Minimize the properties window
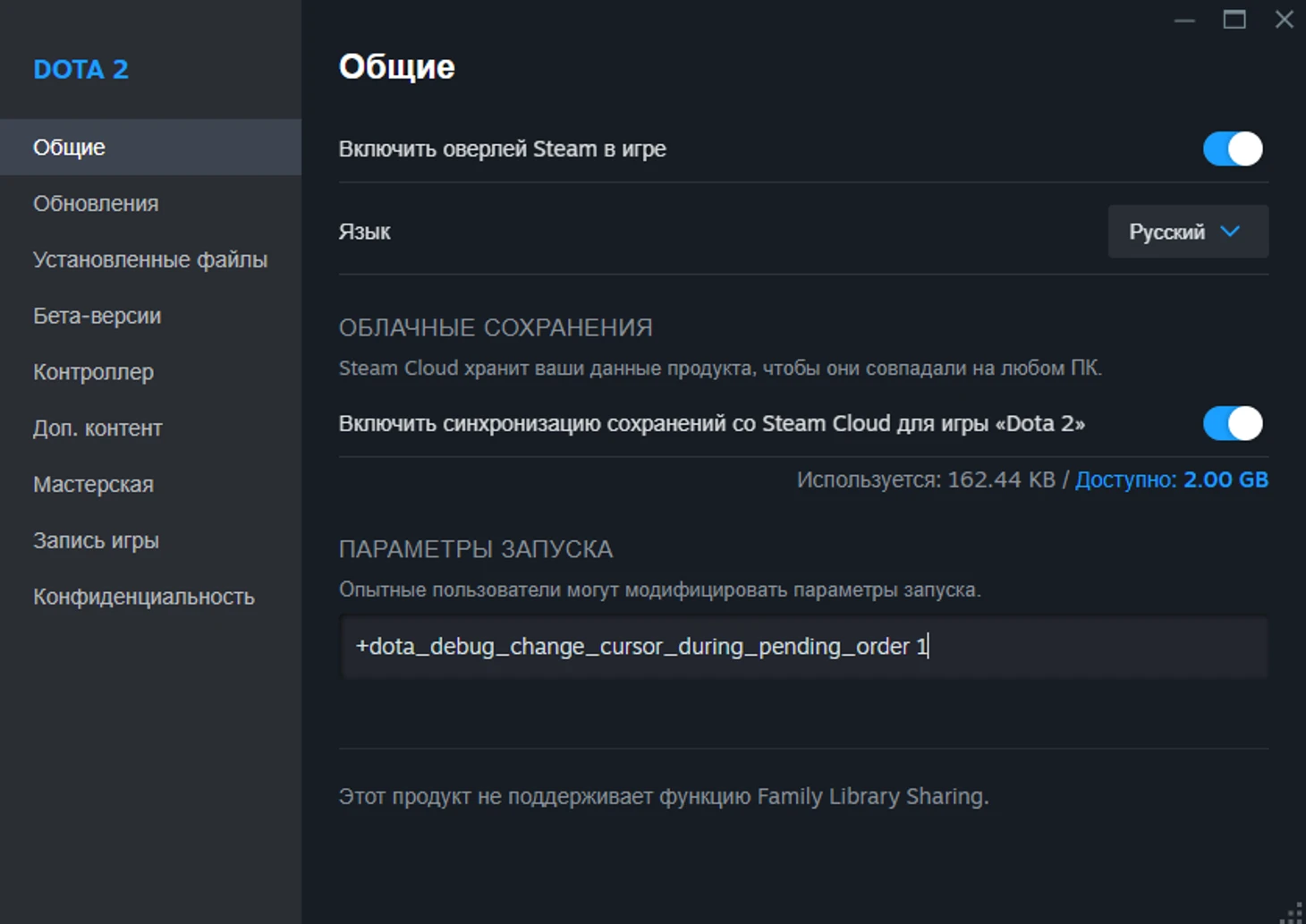 (1184, 20)
